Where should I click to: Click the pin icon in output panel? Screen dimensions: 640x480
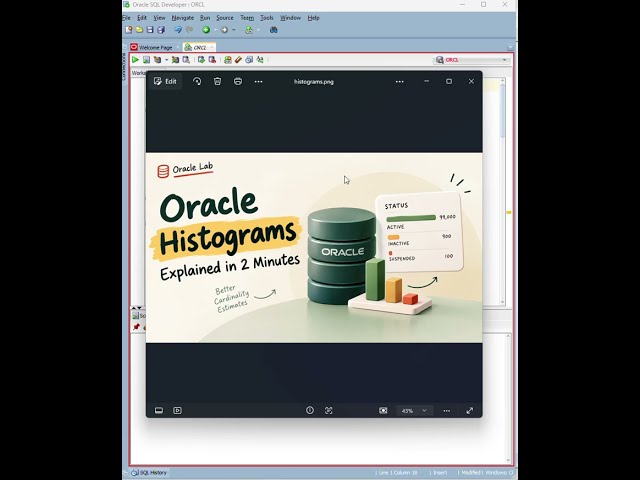click(x=136, y=327)
